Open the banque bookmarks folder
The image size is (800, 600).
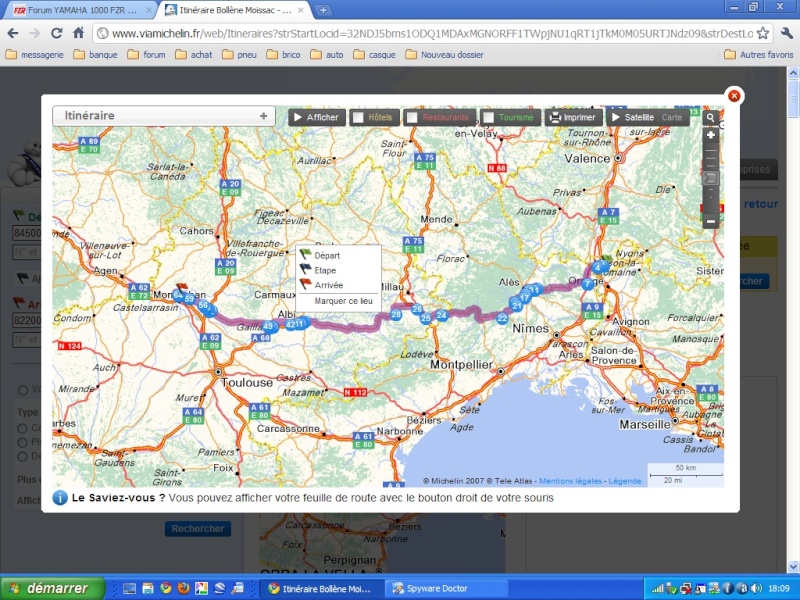coord(95,55)
